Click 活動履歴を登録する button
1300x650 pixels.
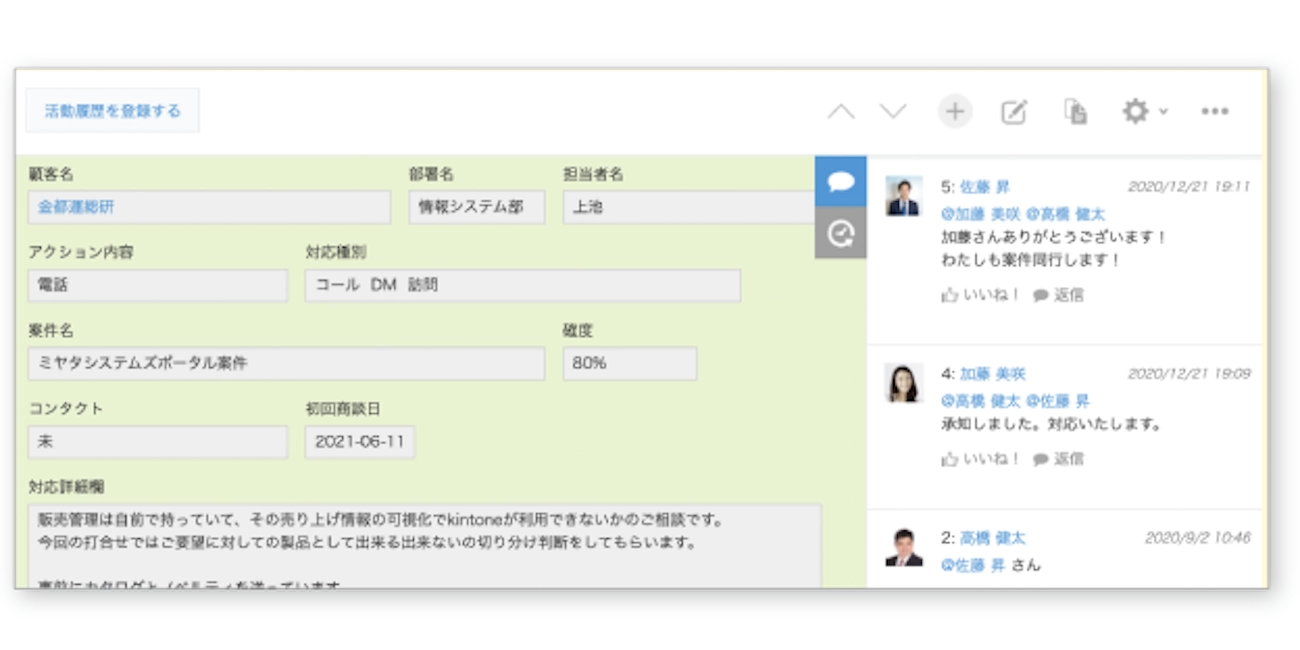(113, 111)
